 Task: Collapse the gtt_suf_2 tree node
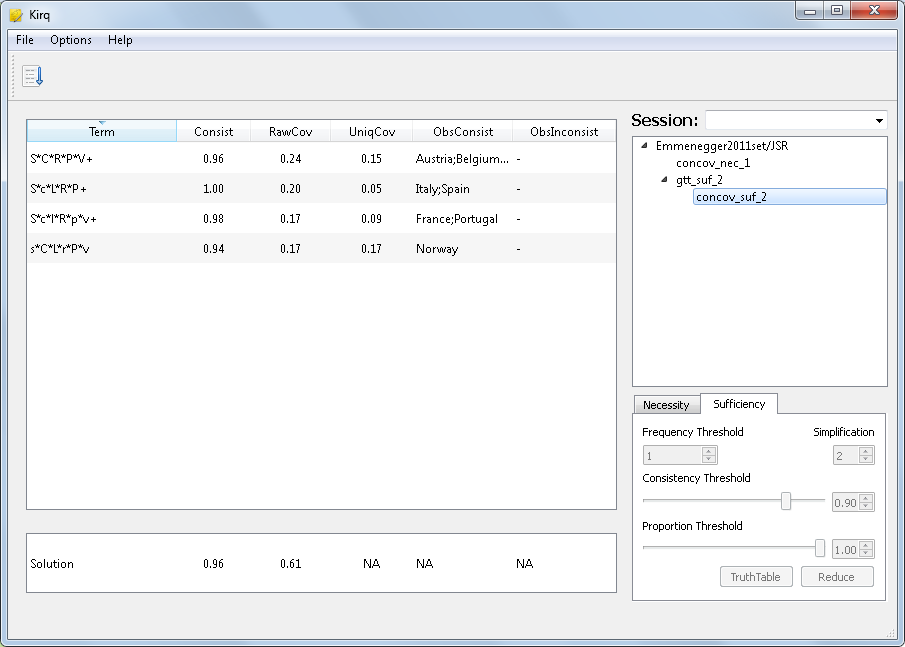[664, 180]
